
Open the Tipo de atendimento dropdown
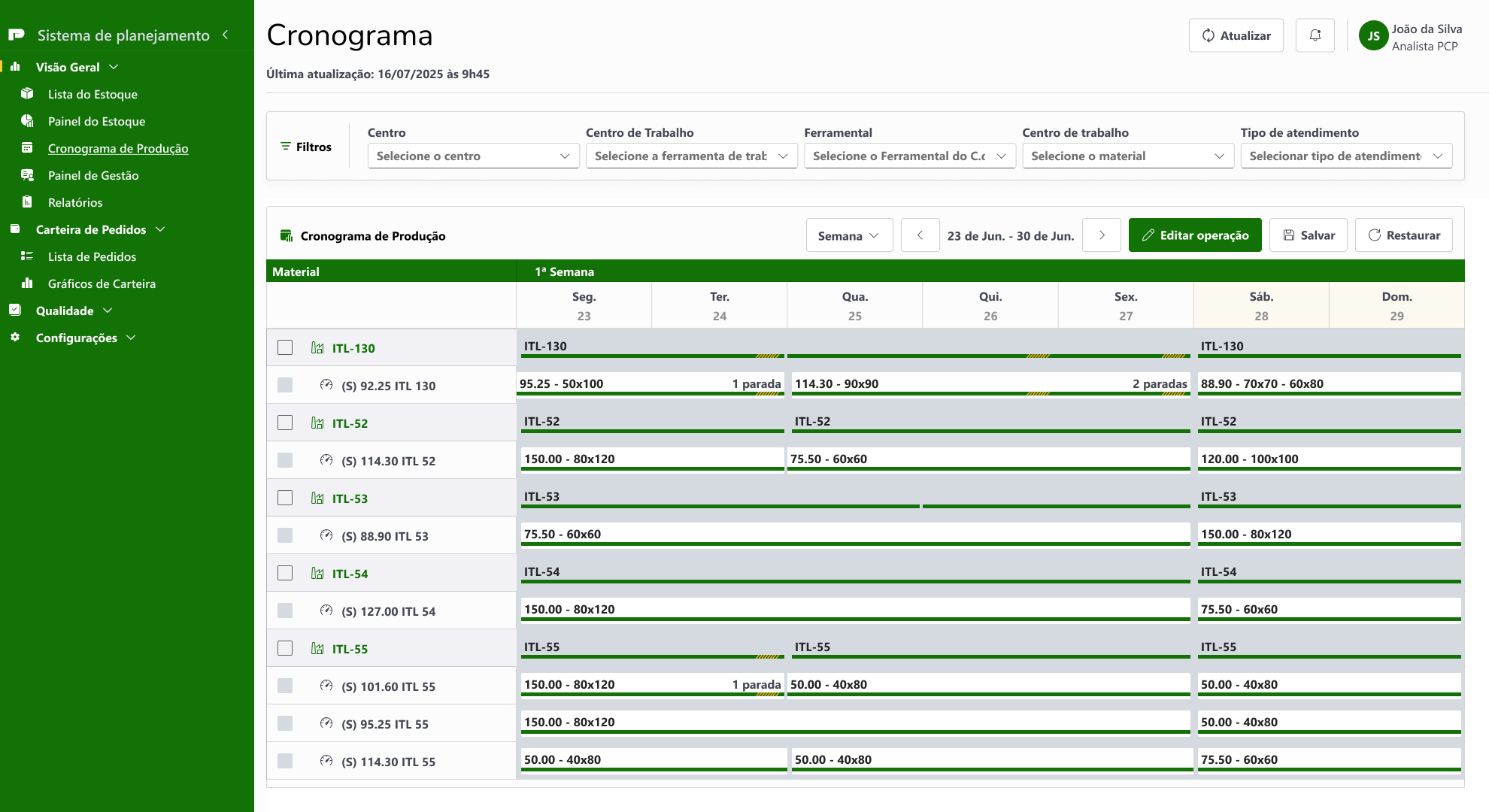1346,156
